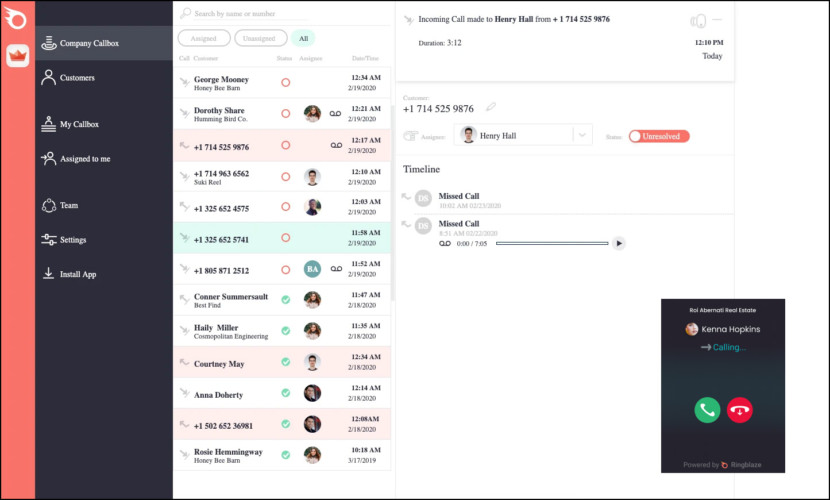
Task: Open Settings from sidebar
Action: [64, 240]
